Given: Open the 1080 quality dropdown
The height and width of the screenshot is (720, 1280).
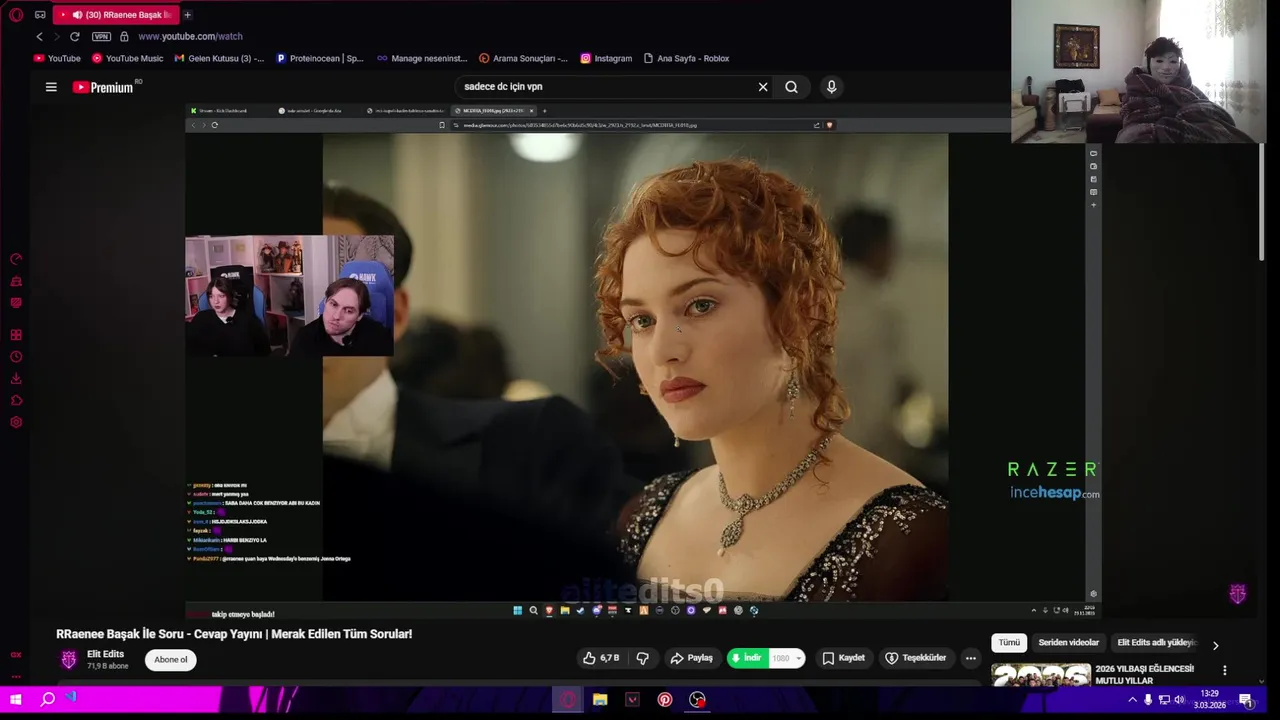Looking at the screenshot, I should (787, 658).
